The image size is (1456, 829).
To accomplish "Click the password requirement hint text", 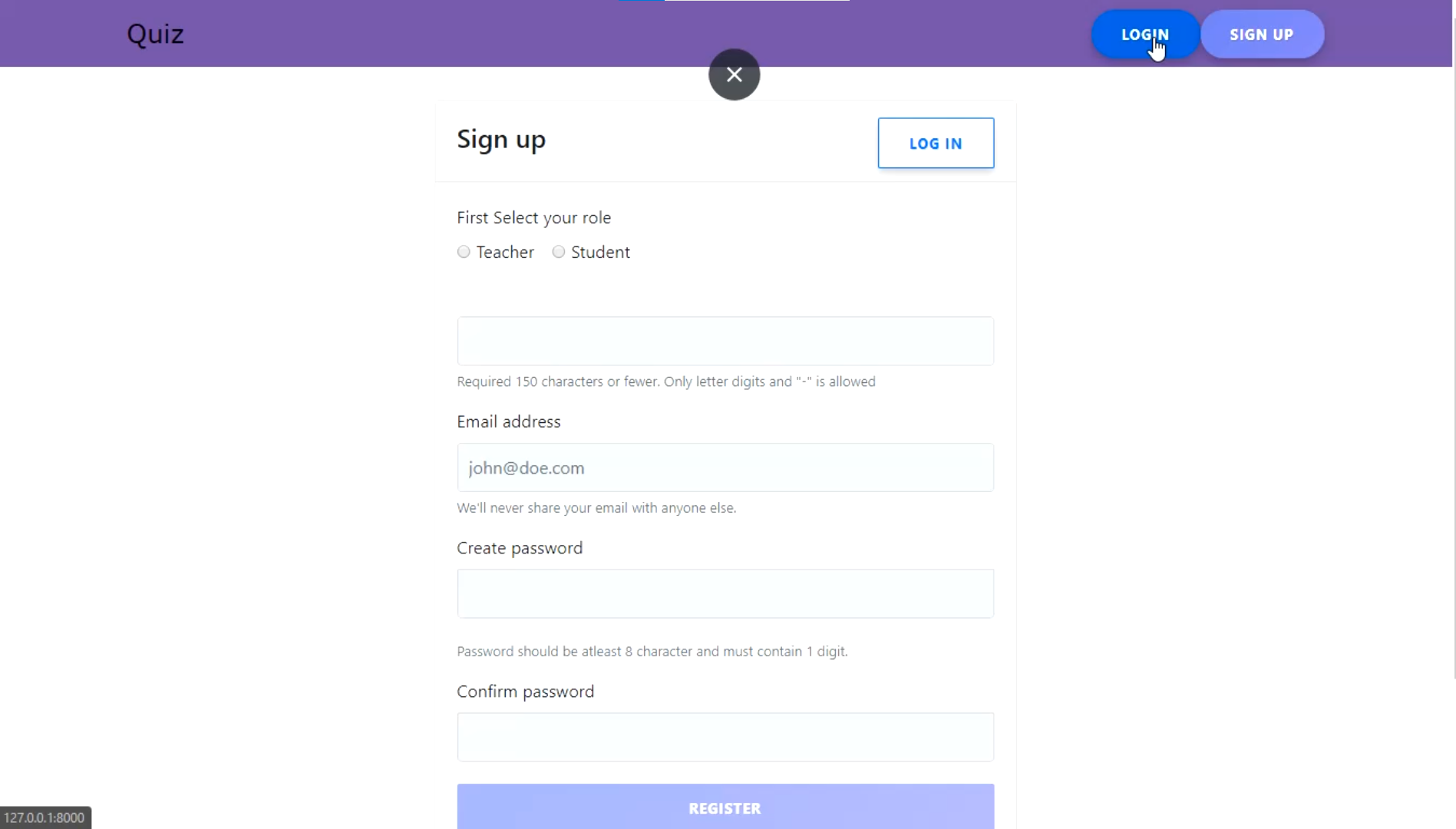I will coord(652,652).
